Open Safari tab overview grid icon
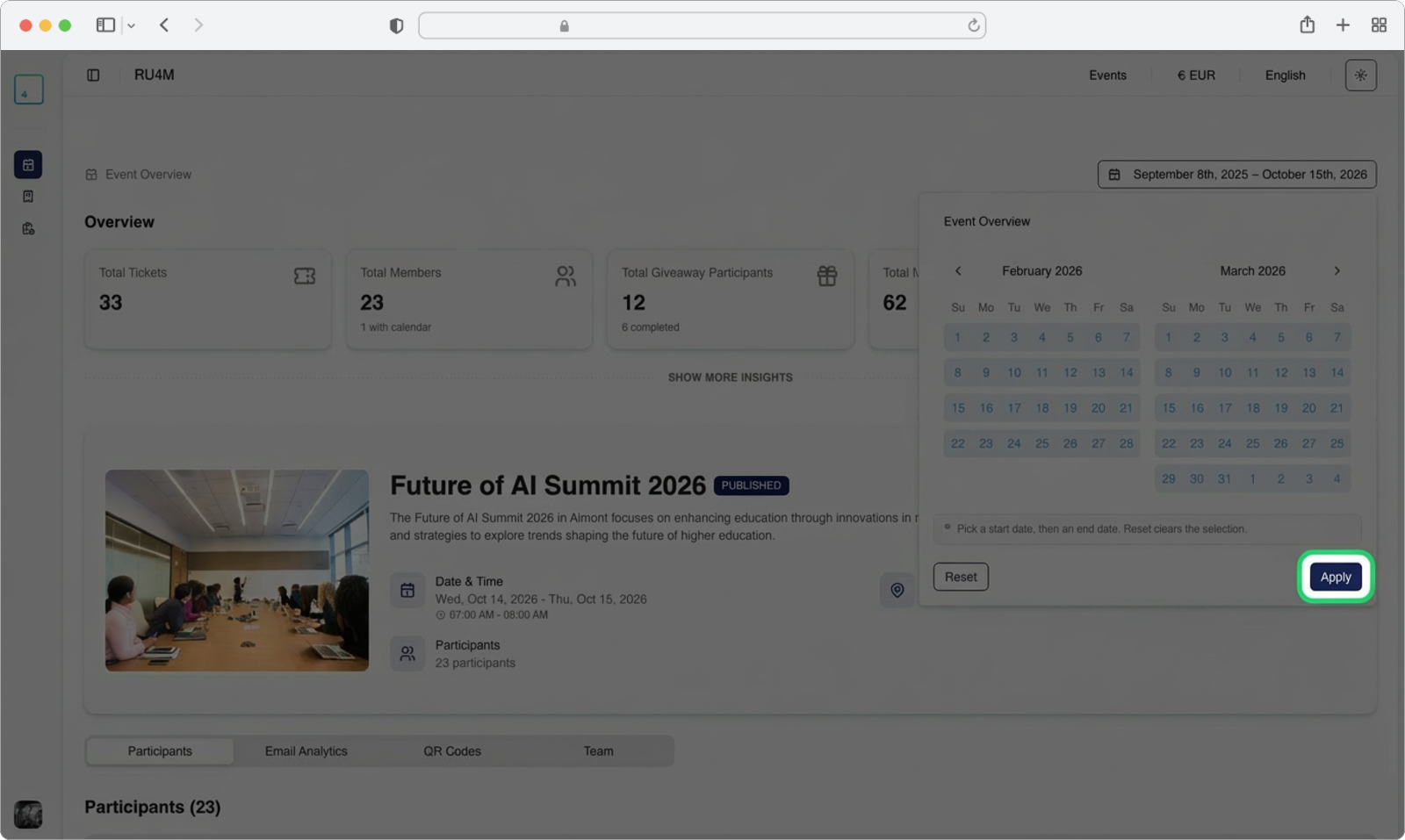Image resolution: width=1405 pixels, height=840 pixels. pyautogui.click(x=1379, y=25)
